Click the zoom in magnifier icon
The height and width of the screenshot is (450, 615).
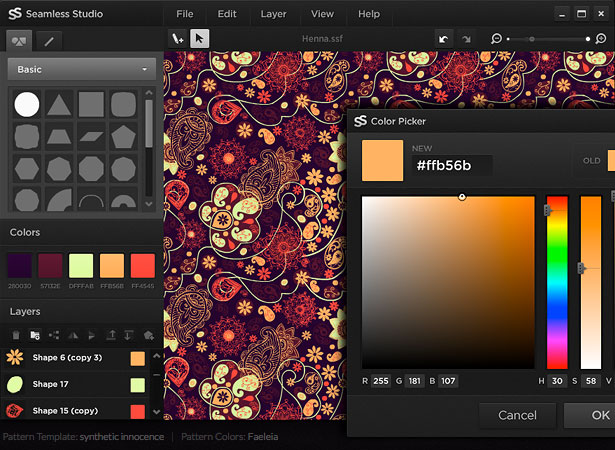(601, 38)
